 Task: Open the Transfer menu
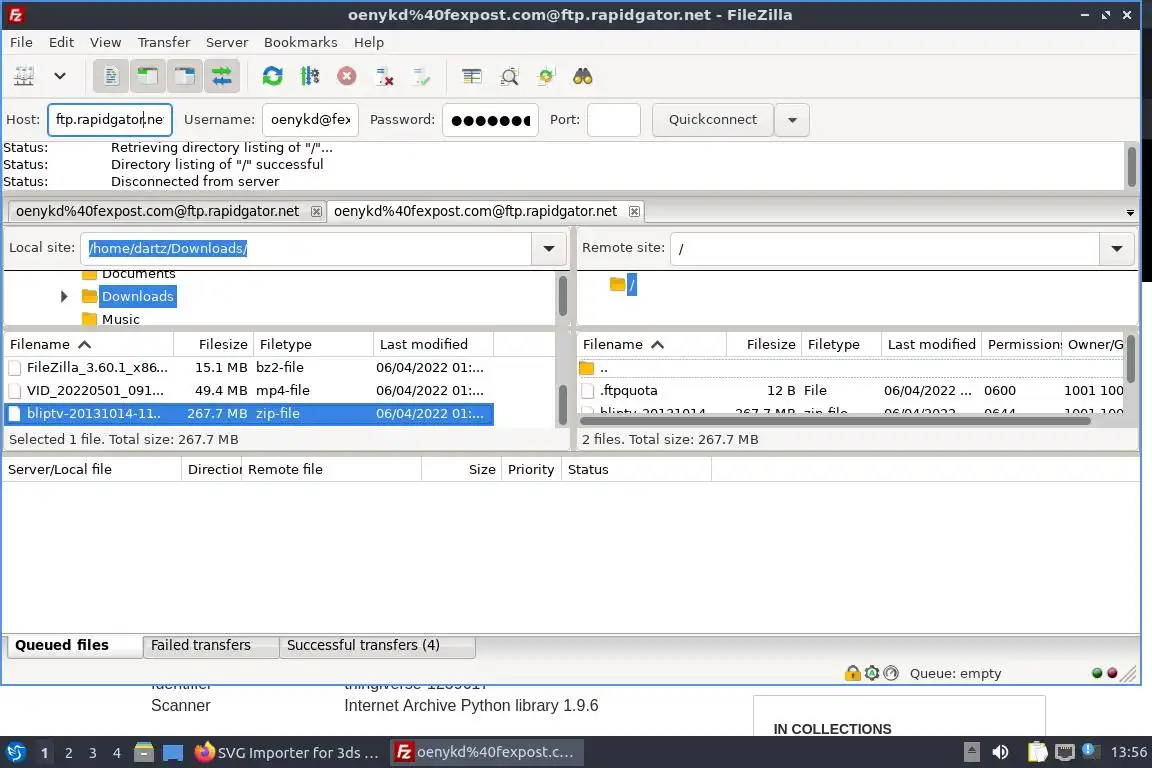tap(164, 42)
